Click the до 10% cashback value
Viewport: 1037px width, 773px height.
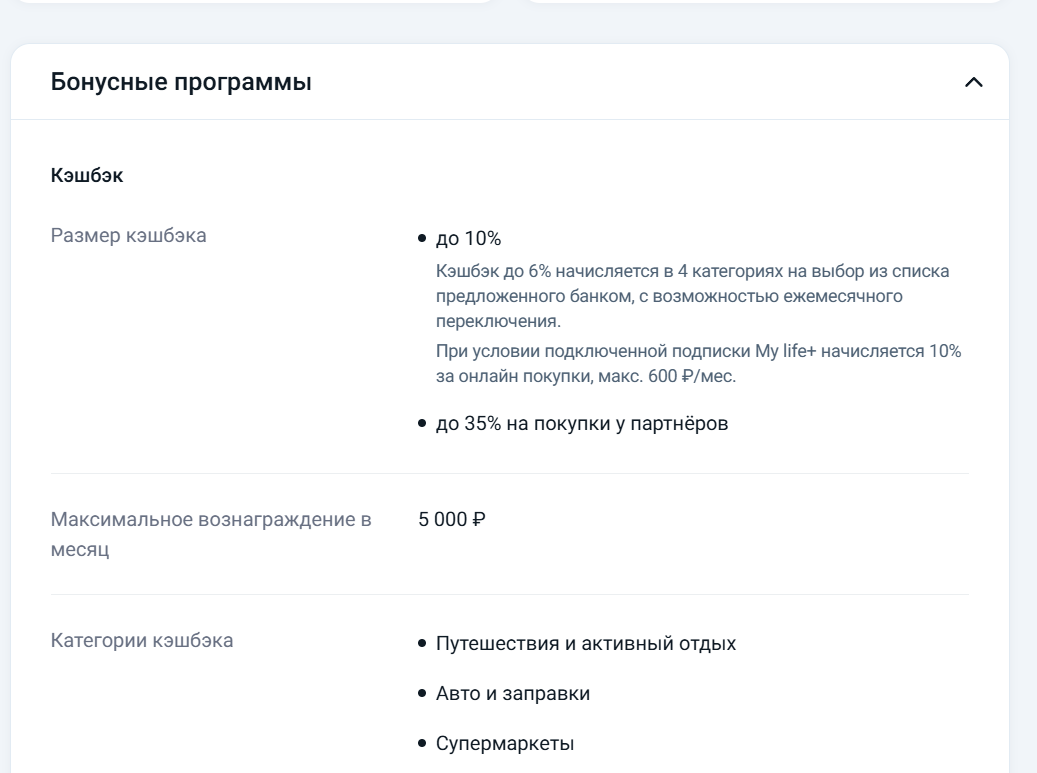click(x=468, y=238)
